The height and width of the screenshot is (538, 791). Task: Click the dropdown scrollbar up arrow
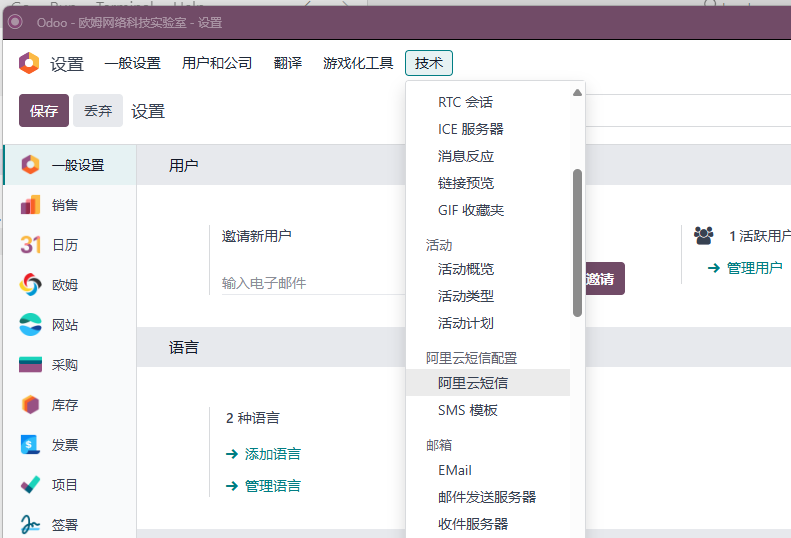click(x=578, y=92)
